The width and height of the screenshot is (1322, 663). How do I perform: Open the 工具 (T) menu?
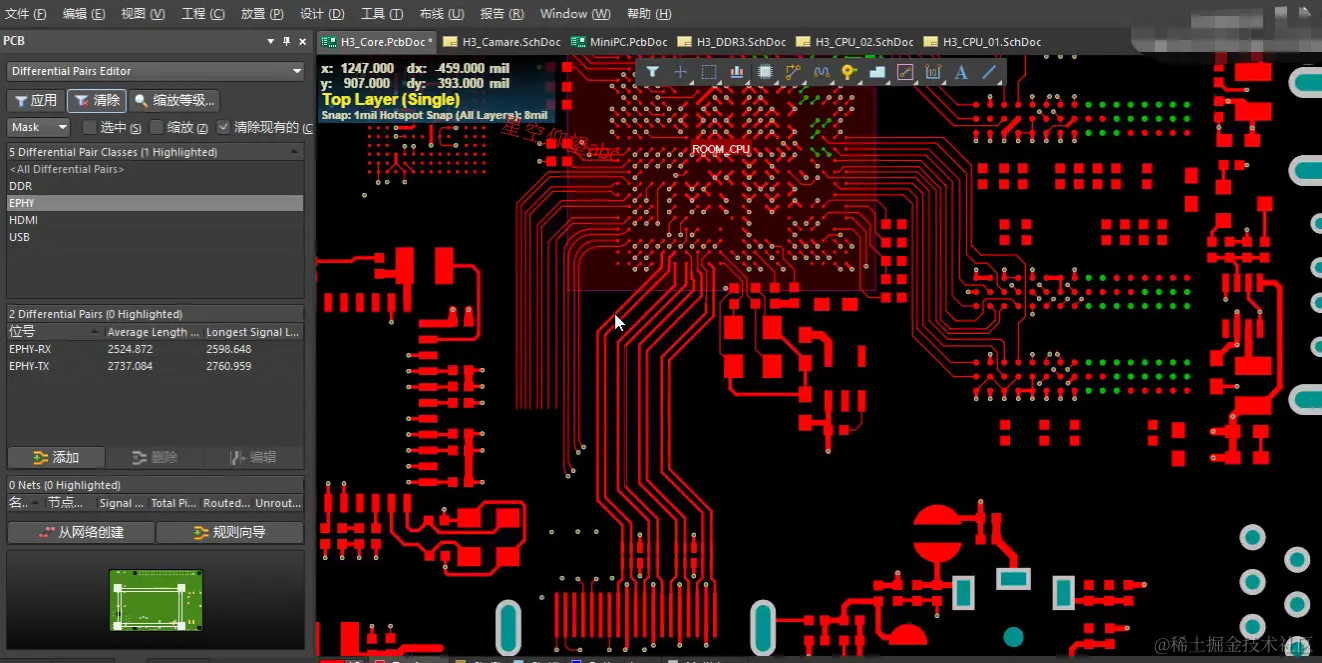click(382, 14)
